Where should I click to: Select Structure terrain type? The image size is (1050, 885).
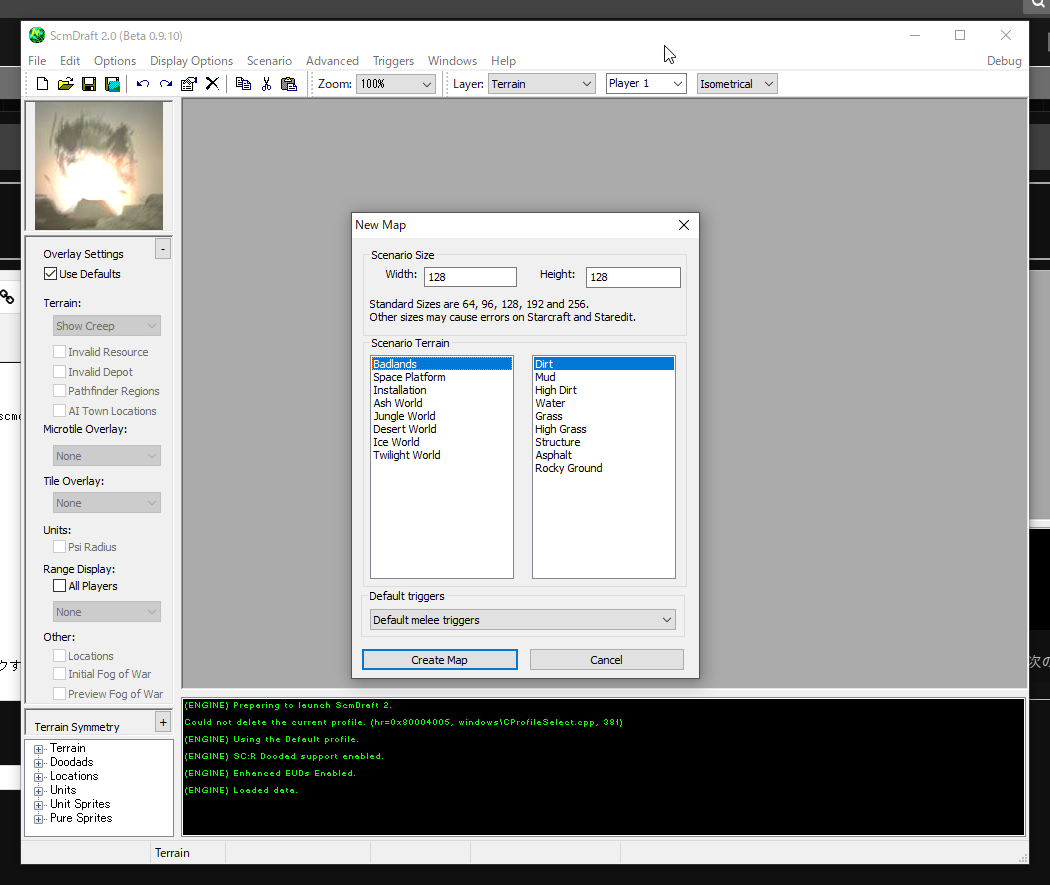coord(604,442)
